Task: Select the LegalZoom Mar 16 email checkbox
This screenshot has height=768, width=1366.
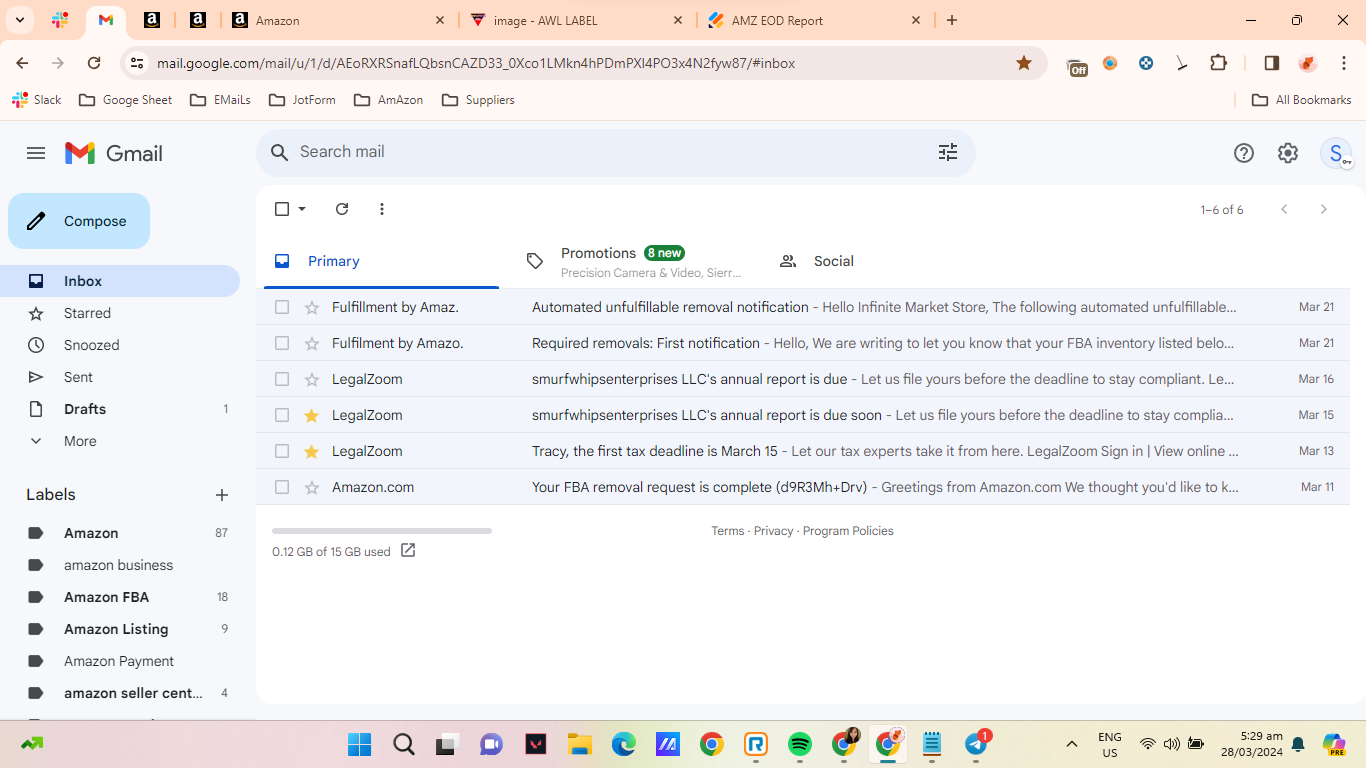Action: [282, 379]
